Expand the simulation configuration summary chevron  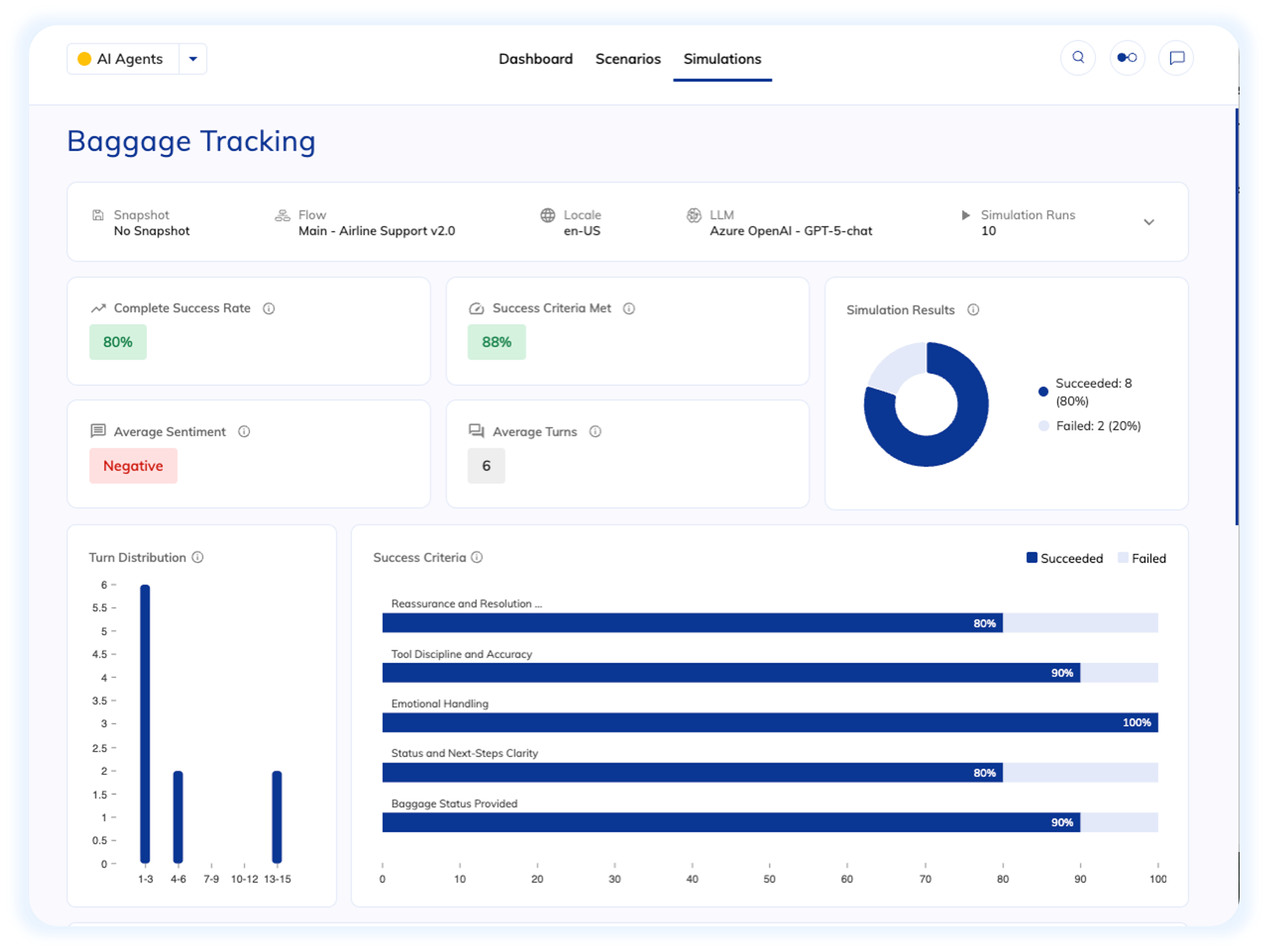pyautogui.click(x=1149, y=222)
